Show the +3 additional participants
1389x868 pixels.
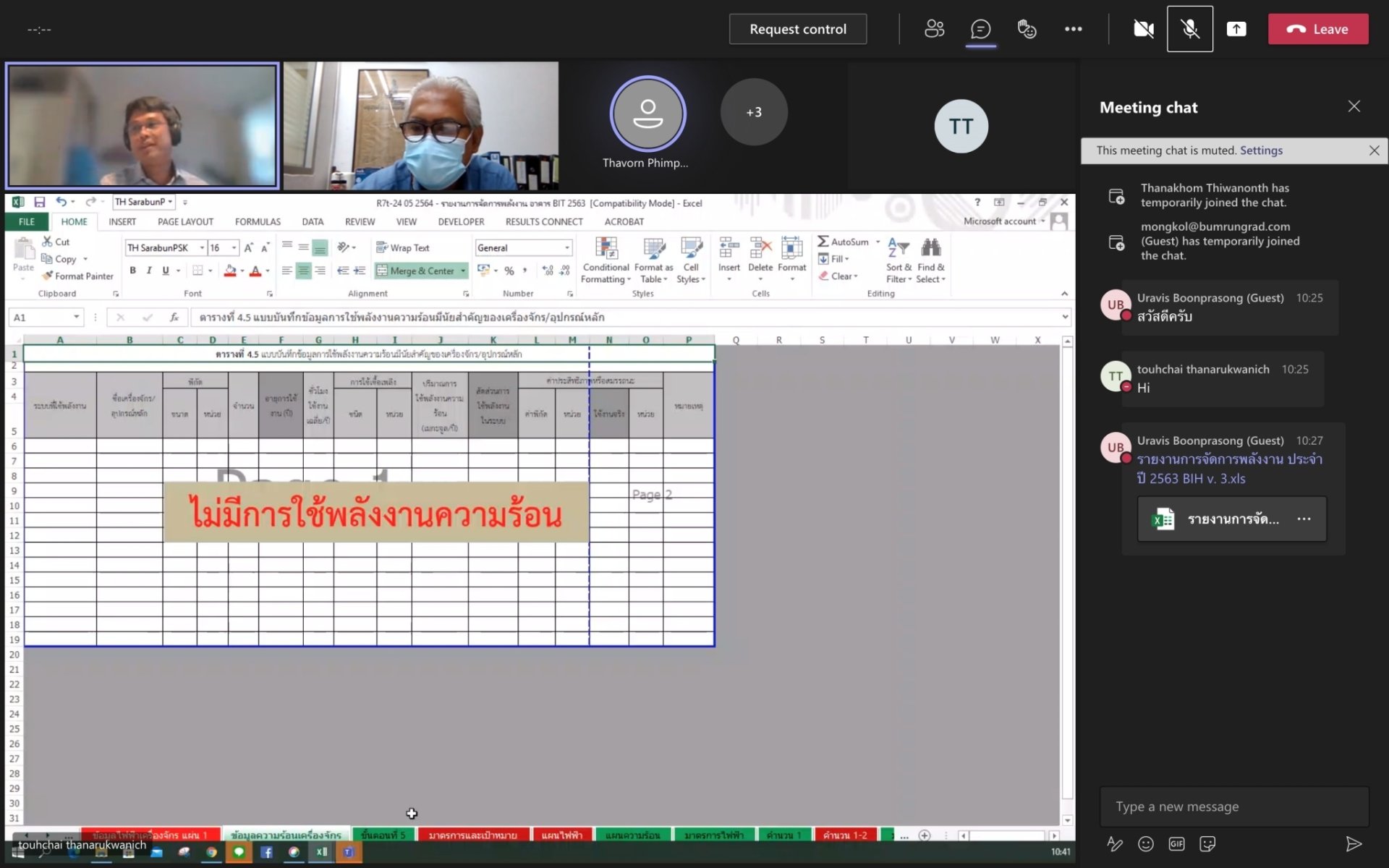(753, 112)
